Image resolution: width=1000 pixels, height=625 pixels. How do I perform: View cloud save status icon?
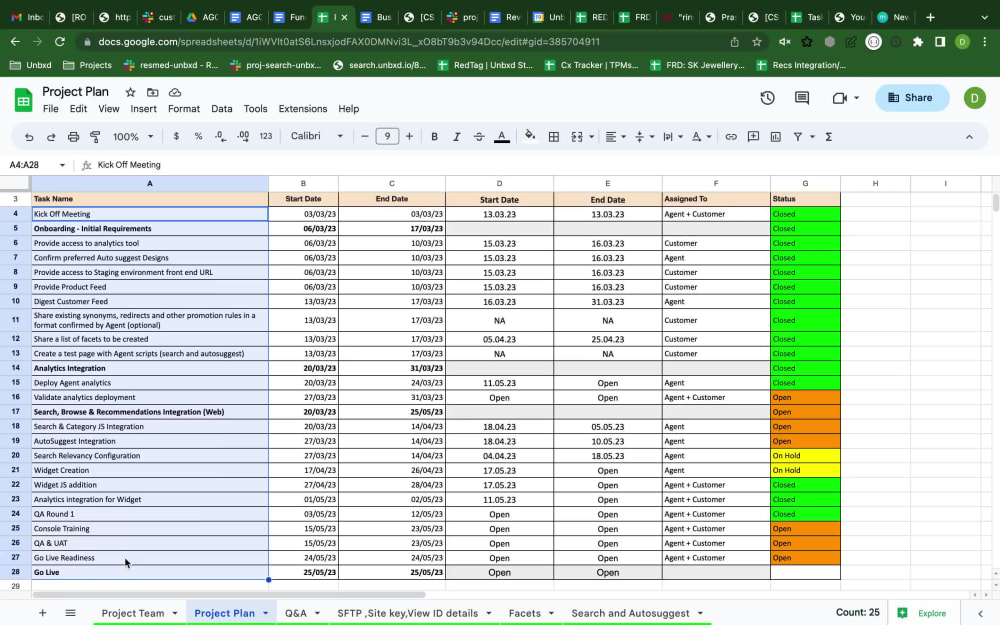tap(175, 92)
